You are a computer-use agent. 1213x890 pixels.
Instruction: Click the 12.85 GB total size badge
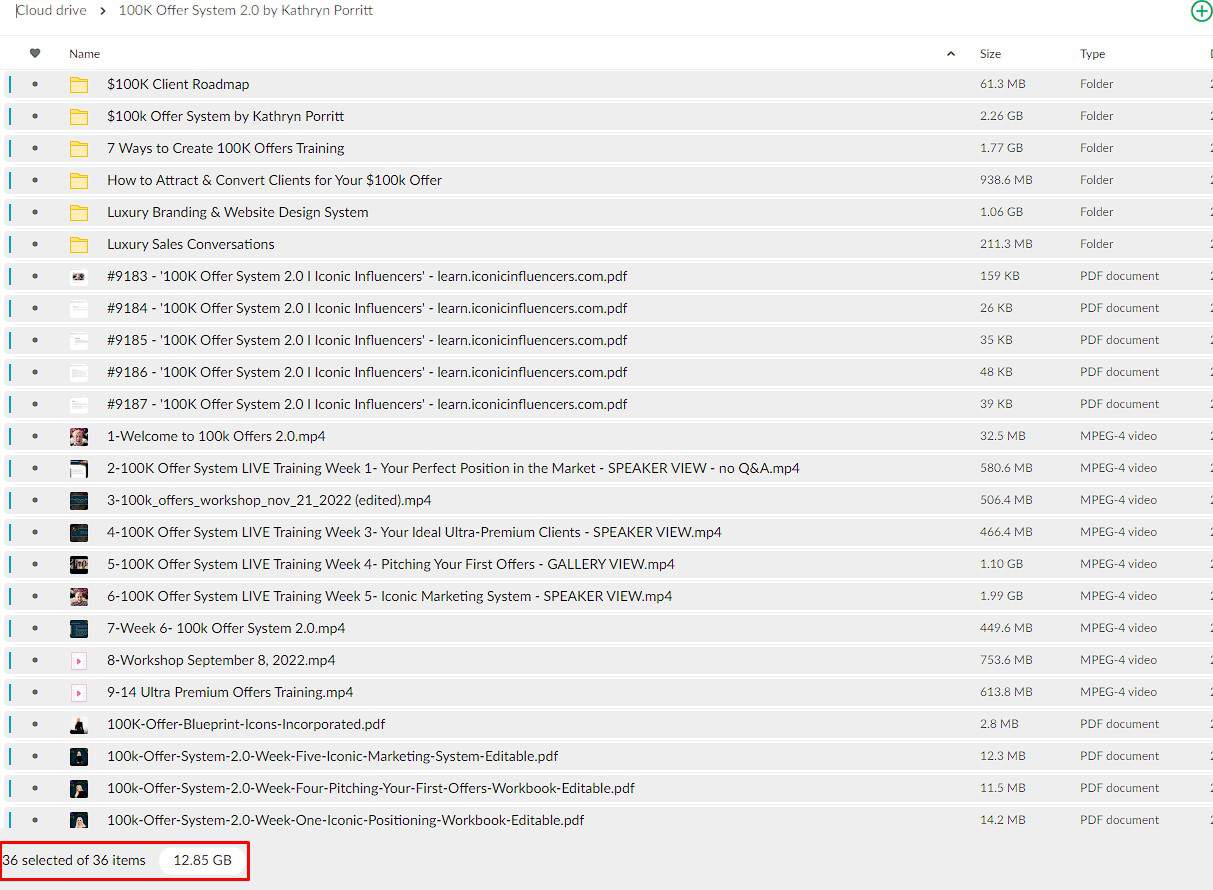(202, 860)
